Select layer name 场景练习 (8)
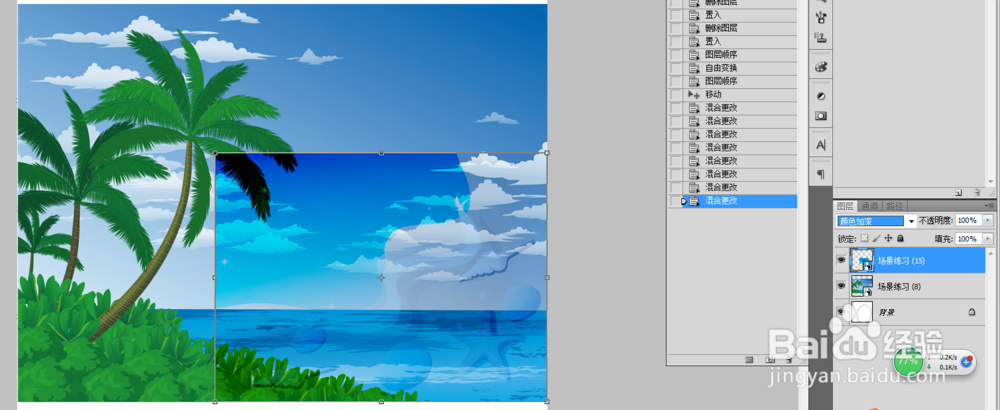This screenshot has height=410, width=1000. pos(899,287)
